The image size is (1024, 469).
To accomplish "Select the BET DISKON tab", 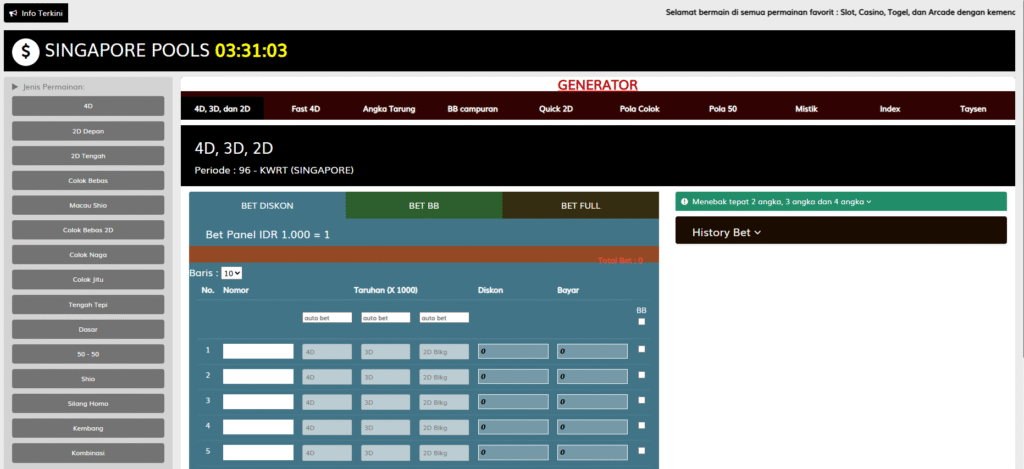I will (x=267, y=206).
